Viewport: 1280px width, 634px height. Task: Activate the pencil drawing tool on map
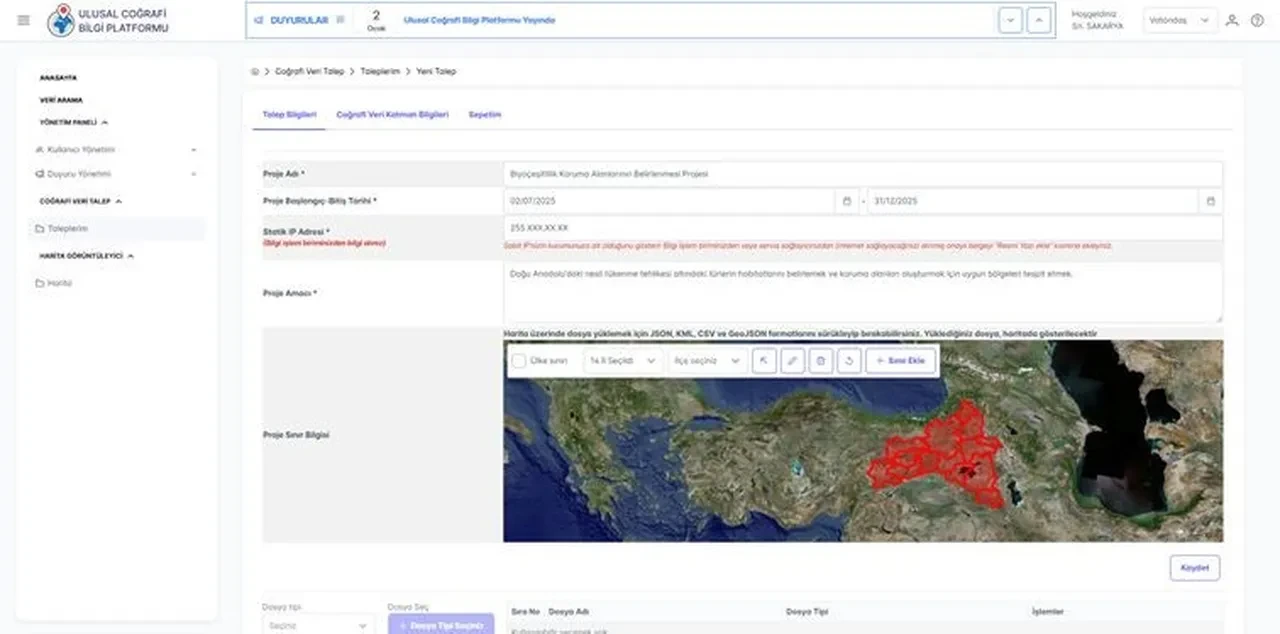pyautogui.click(x=792, y=360)
